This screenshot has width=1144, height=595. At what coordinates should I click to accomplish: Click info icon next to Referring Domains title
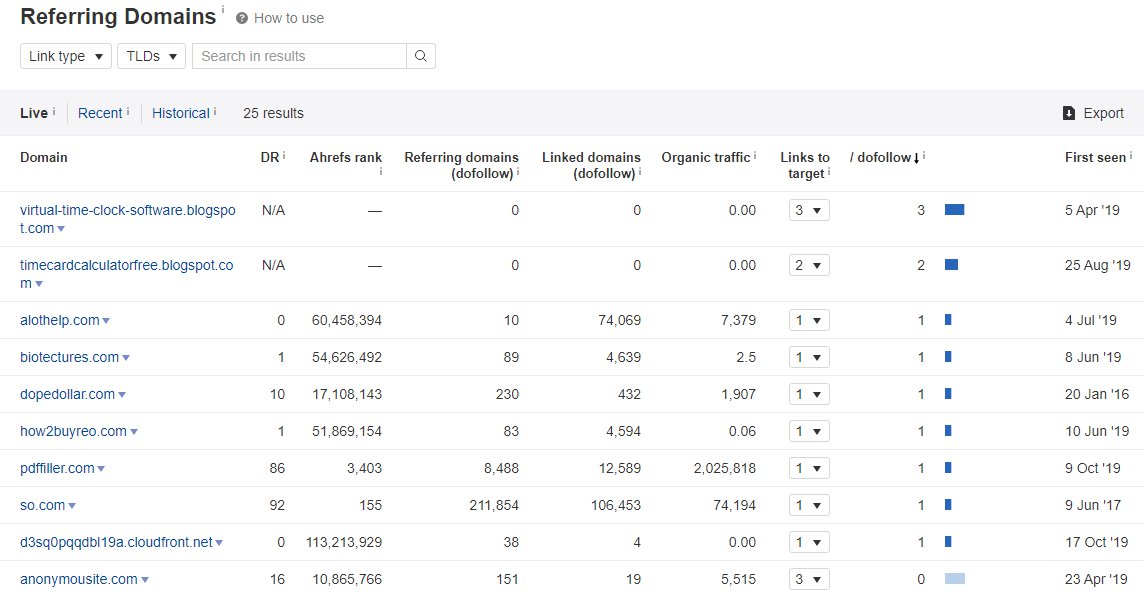point(223,9)
